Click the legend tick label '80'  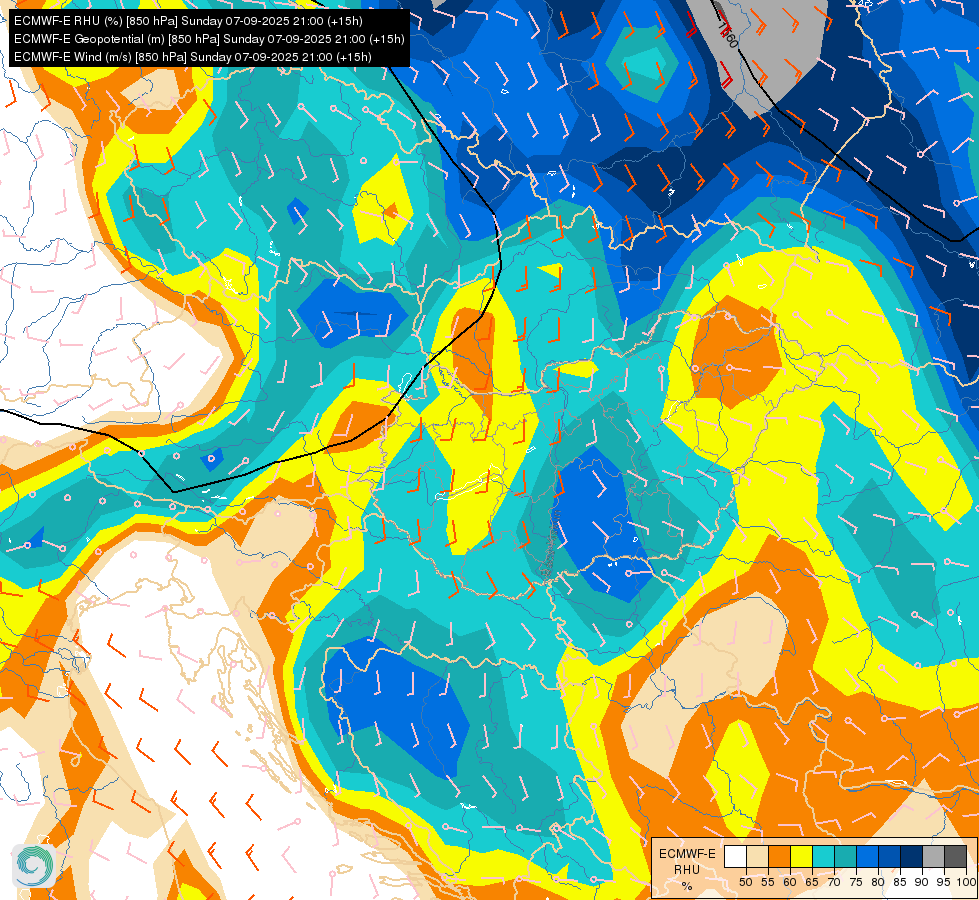878,882
